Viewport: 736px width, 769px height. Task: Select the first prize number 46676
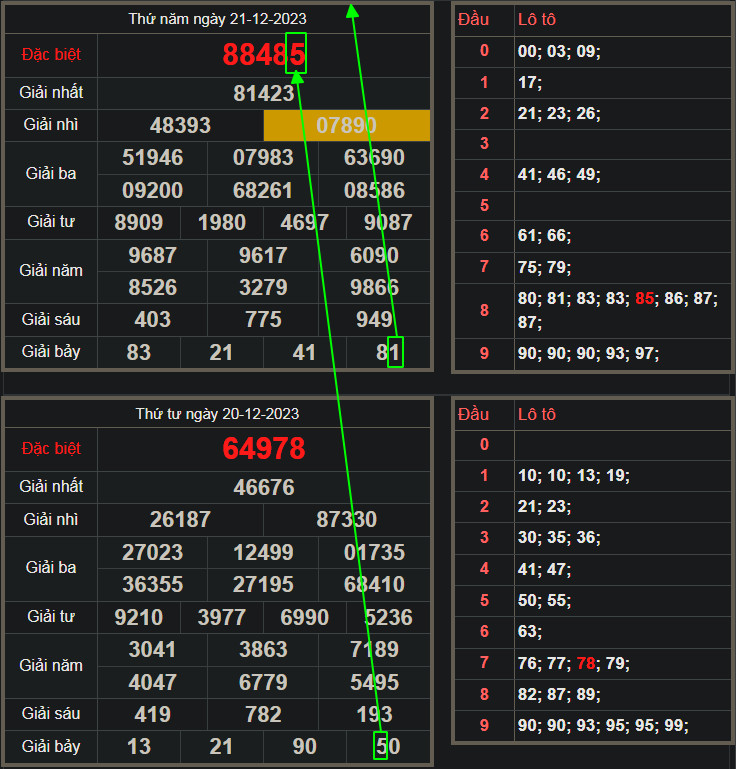pos(264,487)
